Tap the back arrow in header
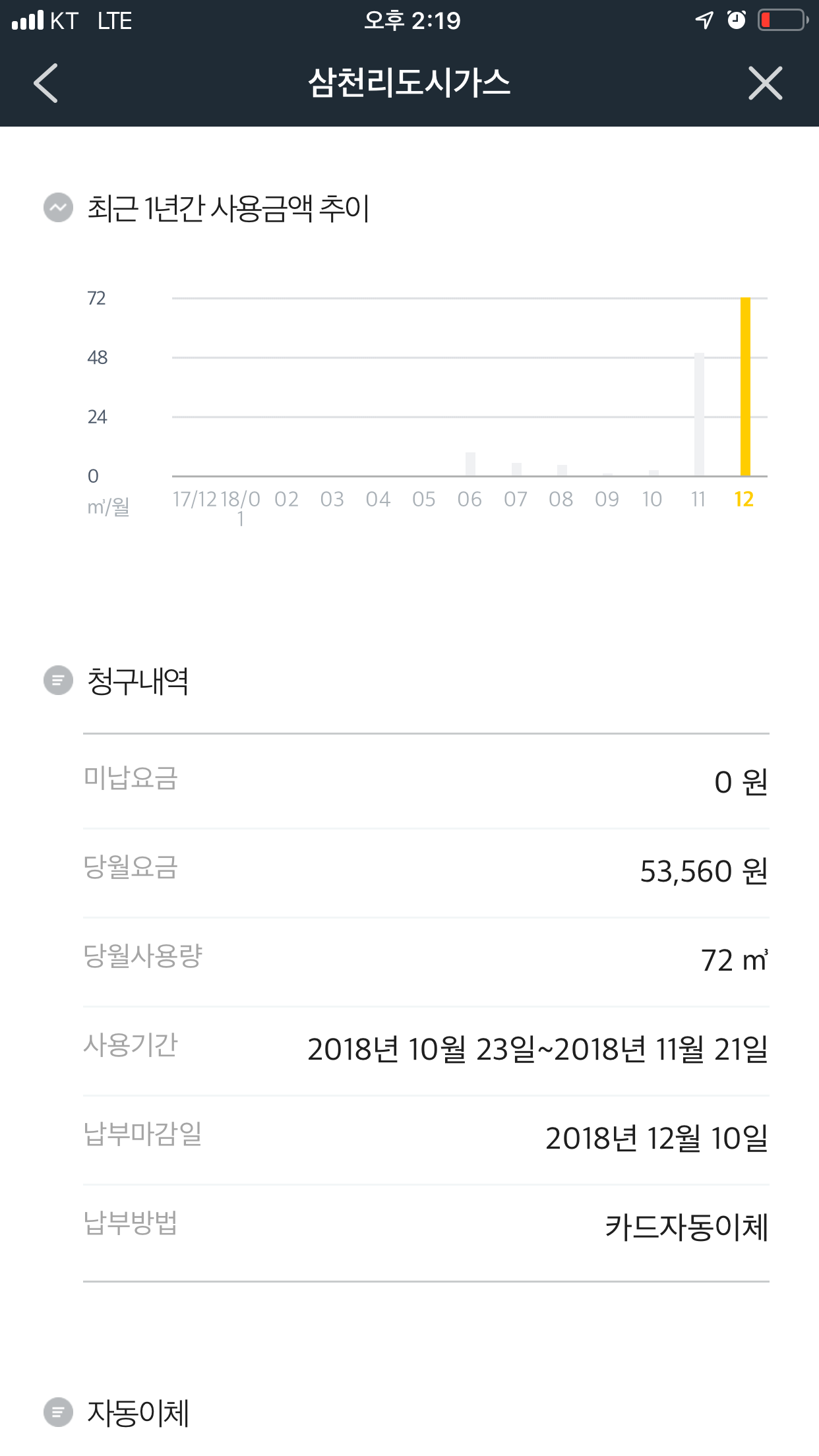The image size is (819, 1456). point(46,83)
